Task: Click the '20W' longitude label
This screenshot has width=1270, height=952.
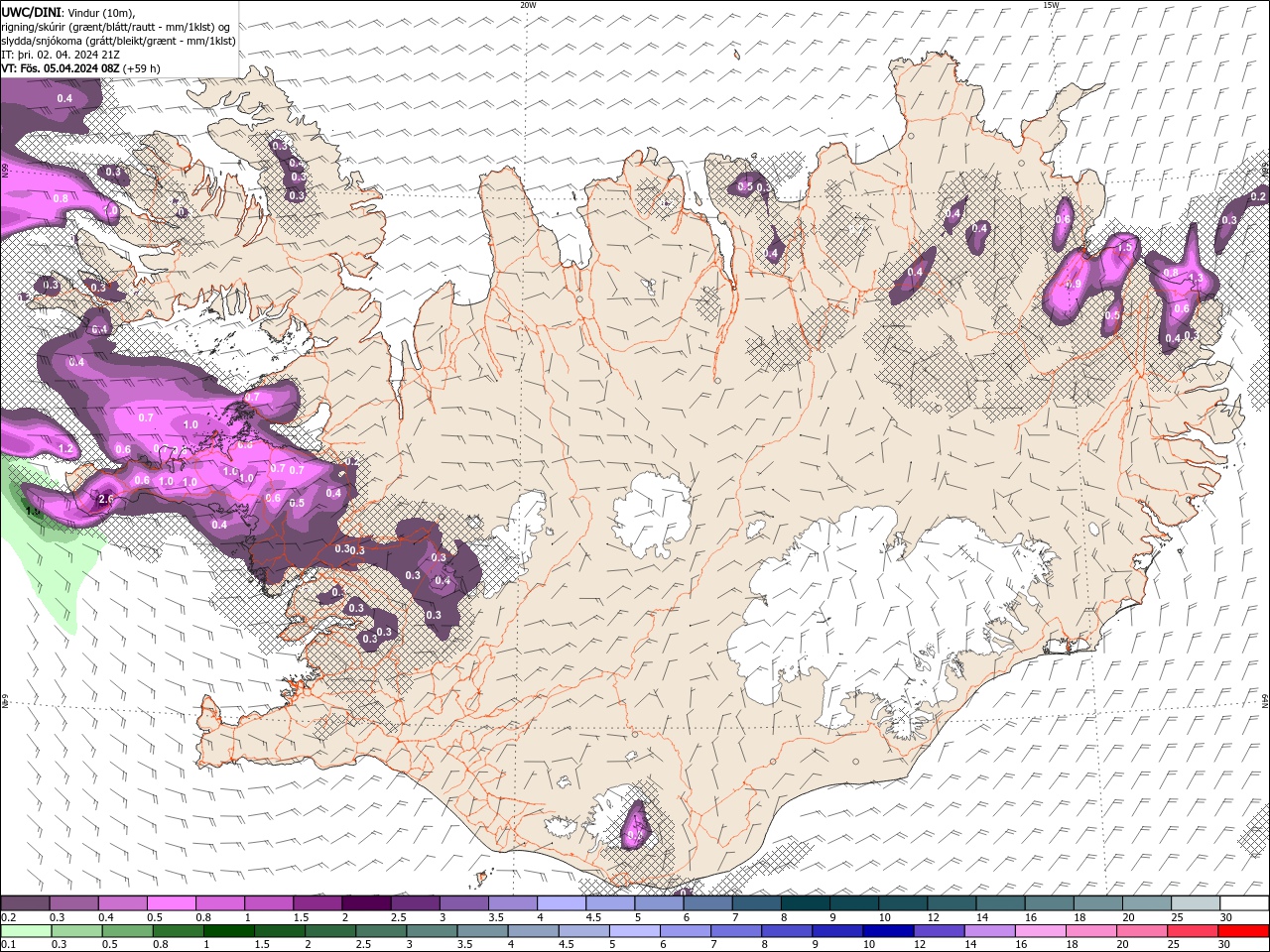Action: click(x=528, y=5)
